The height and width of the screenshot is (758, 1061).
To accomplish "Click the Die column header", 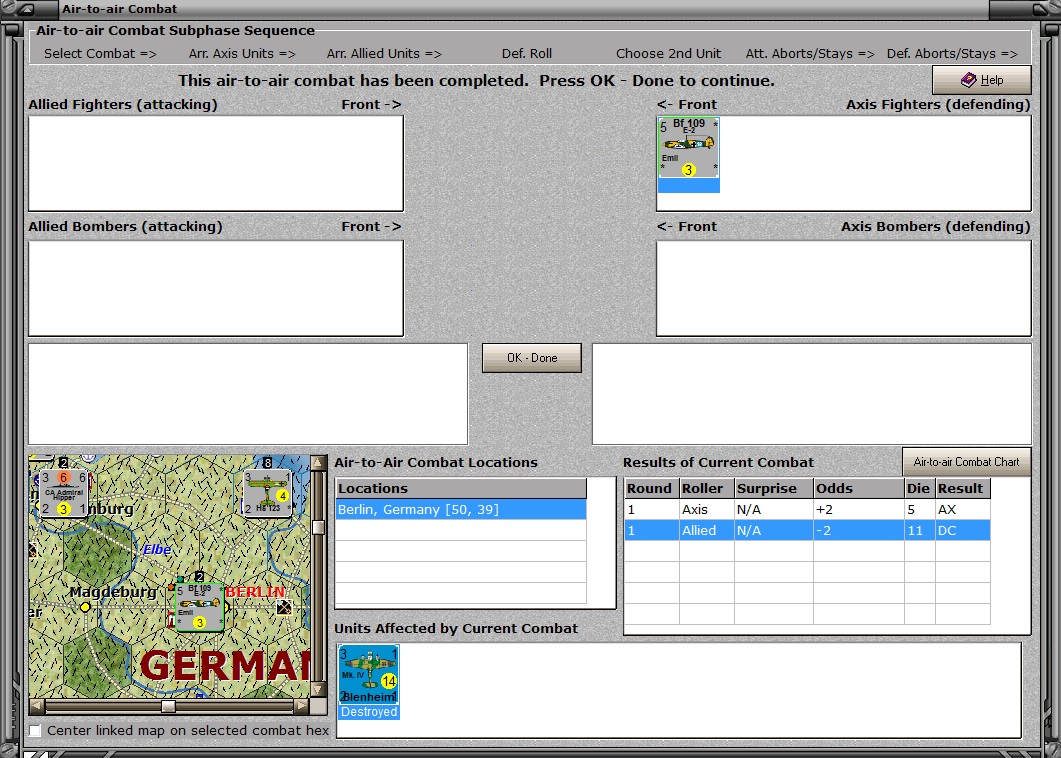I will pyautogui.click(x=920, y=489).
